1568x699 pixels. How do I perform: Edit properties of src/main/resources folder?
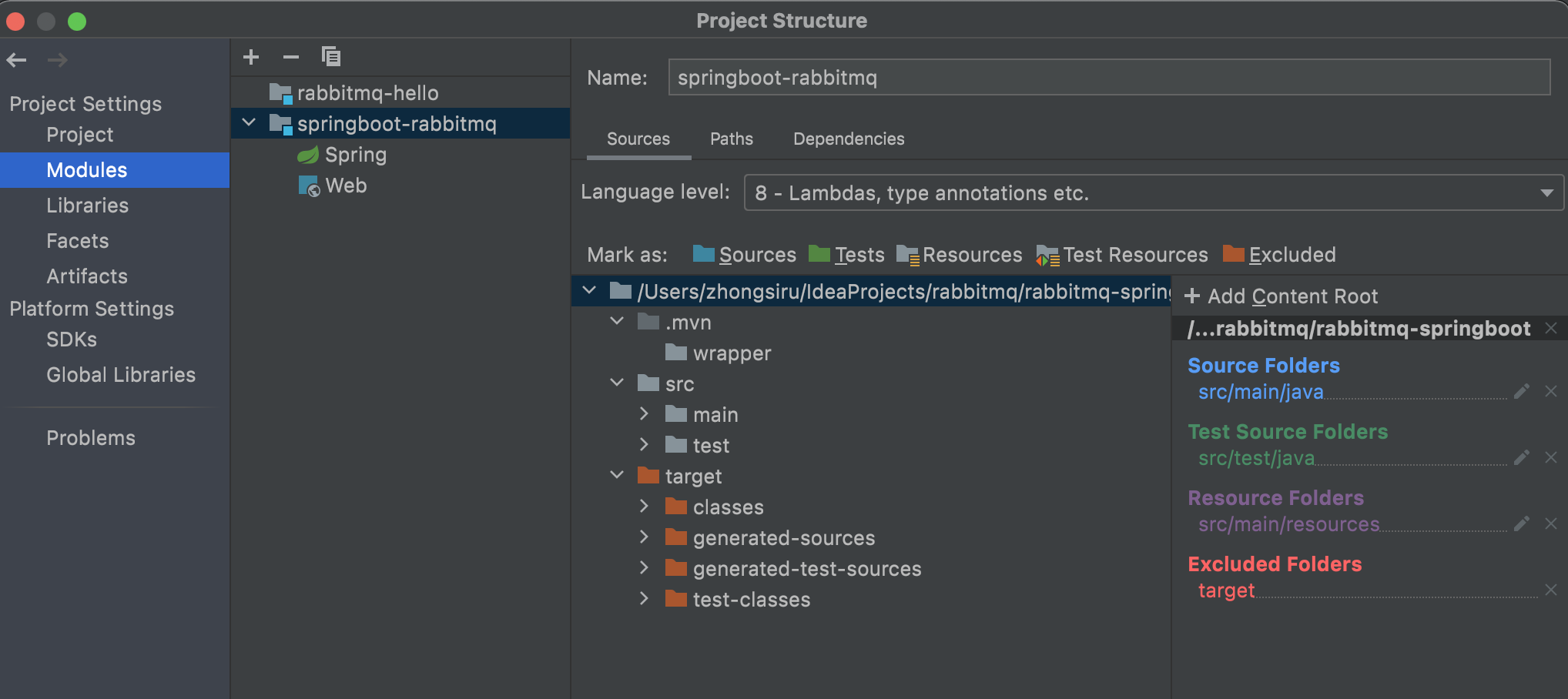pos(1521,524)
